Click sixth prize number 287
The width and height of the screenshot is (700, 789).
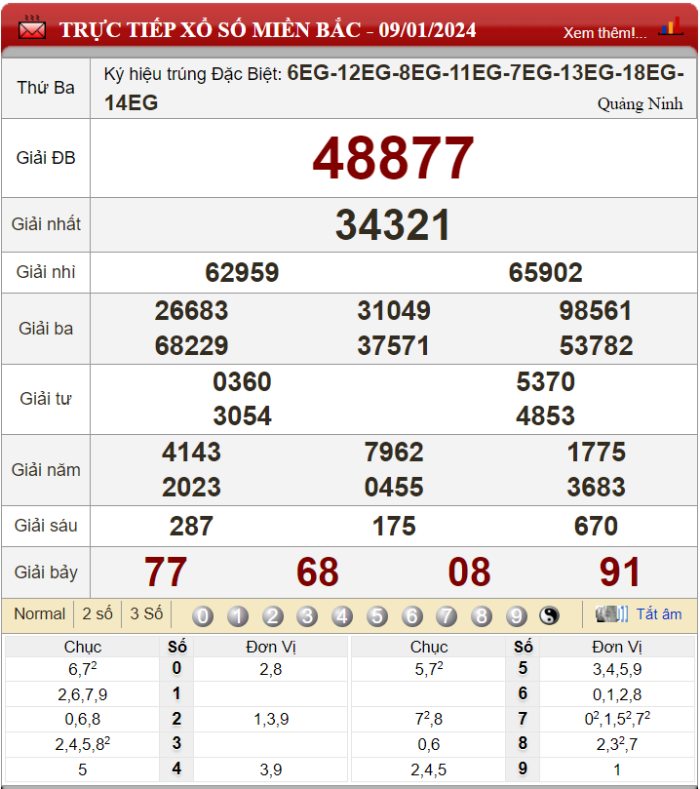pos(191,526)
